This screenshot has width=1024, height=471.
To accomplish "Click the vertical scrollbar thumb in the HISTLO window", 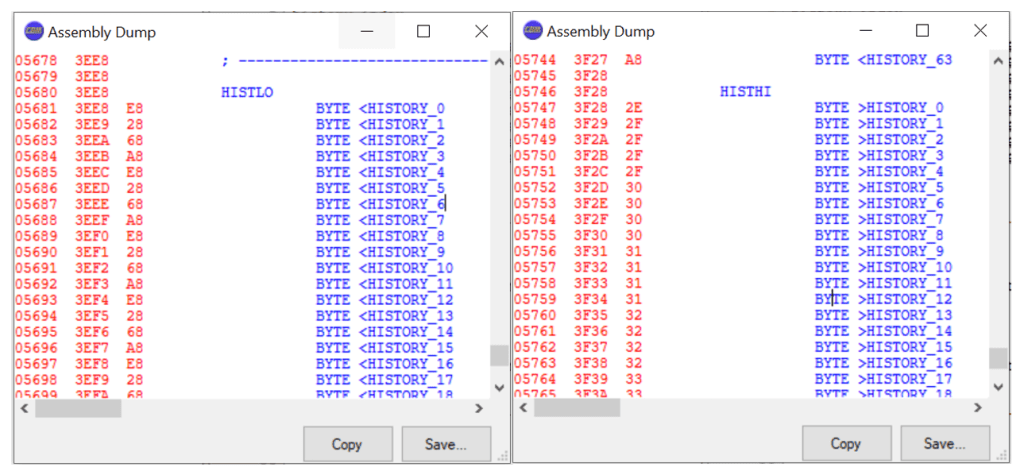I will (x=498, y=356).
